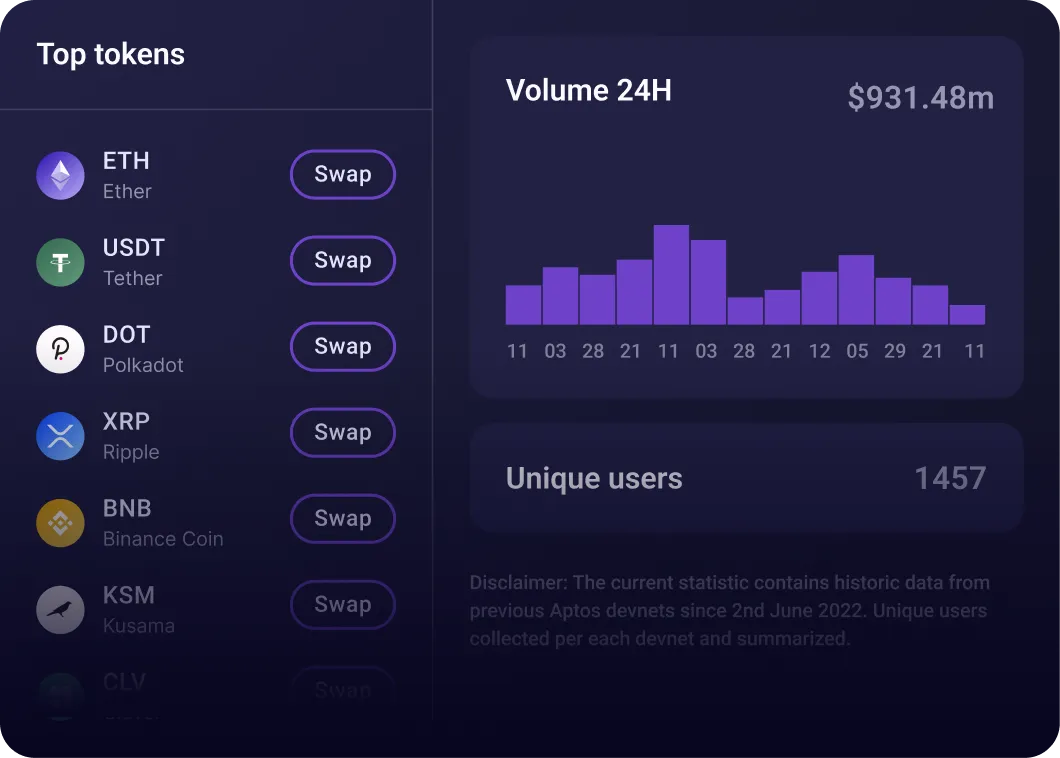This screenshot has height=758, width=1060.
Task: Click the 05 label on the chart axis
Action: click(x=857, y=351)
